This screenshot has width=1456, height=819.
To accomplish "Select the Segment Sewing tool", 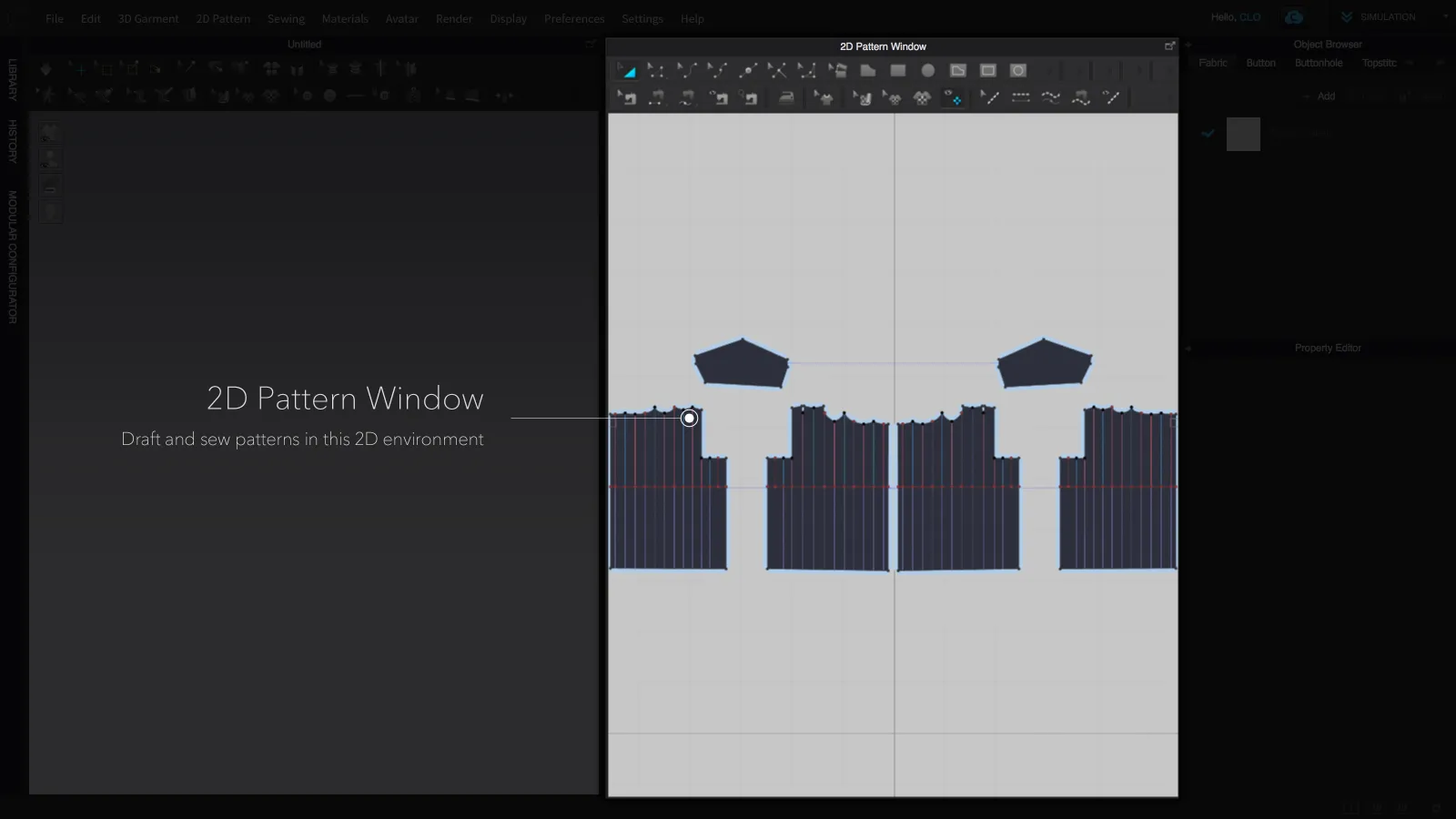I will tap(657, 97).
